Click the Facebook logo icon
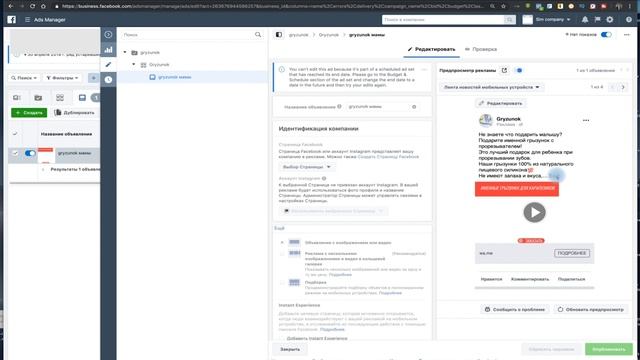This screenshot has height=360, width=640. coord(11,20)
